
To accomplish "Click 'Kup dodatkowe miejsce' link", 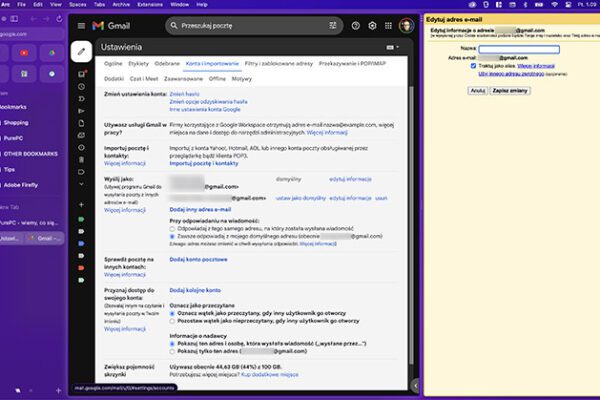I will point(270,375).
